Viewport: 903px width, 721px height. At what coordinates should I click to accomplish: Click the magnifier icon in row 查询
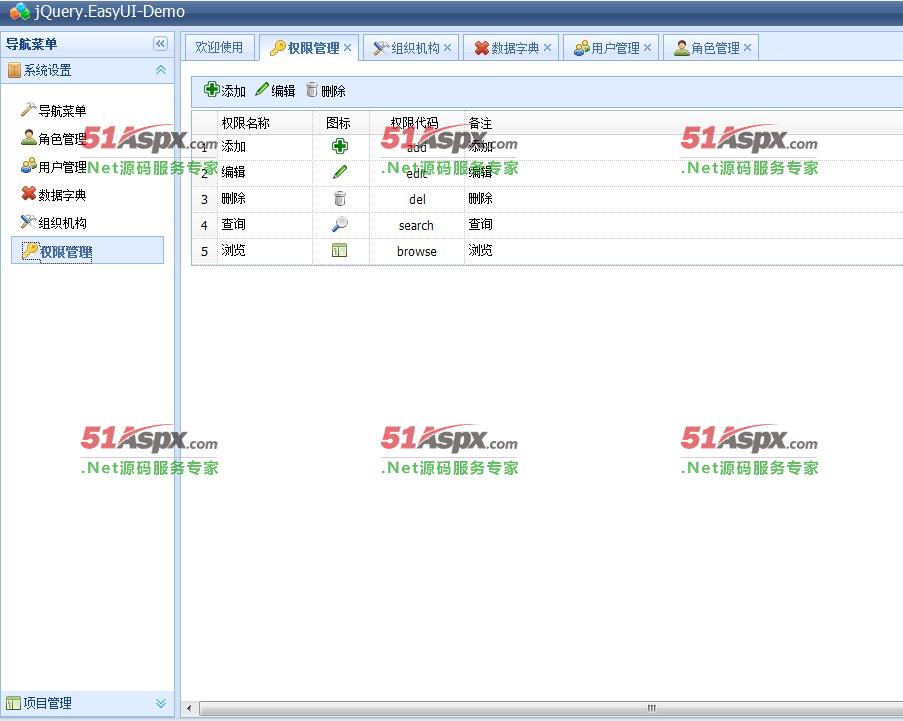point(340,224)
